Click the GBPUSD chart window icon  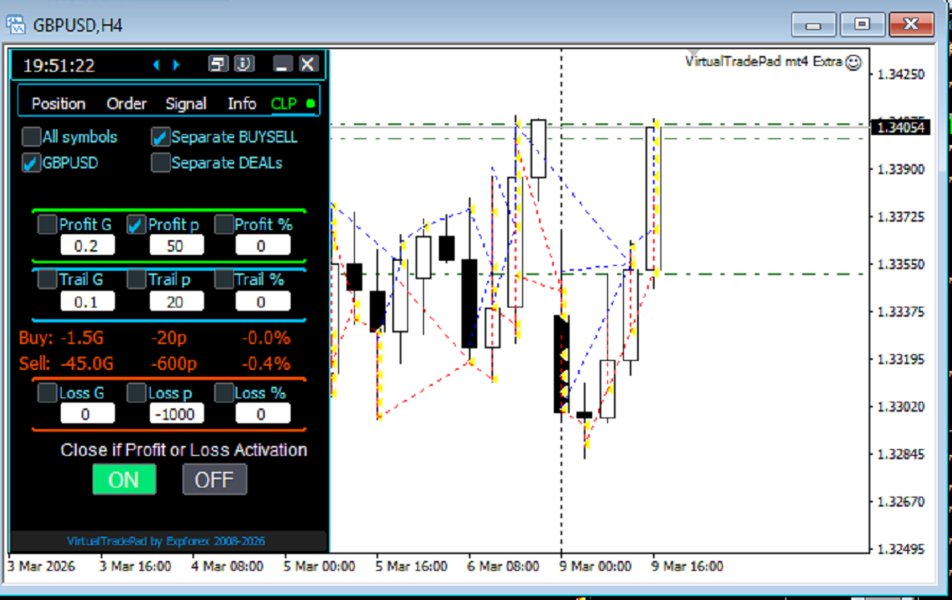(x=16, y=25)
